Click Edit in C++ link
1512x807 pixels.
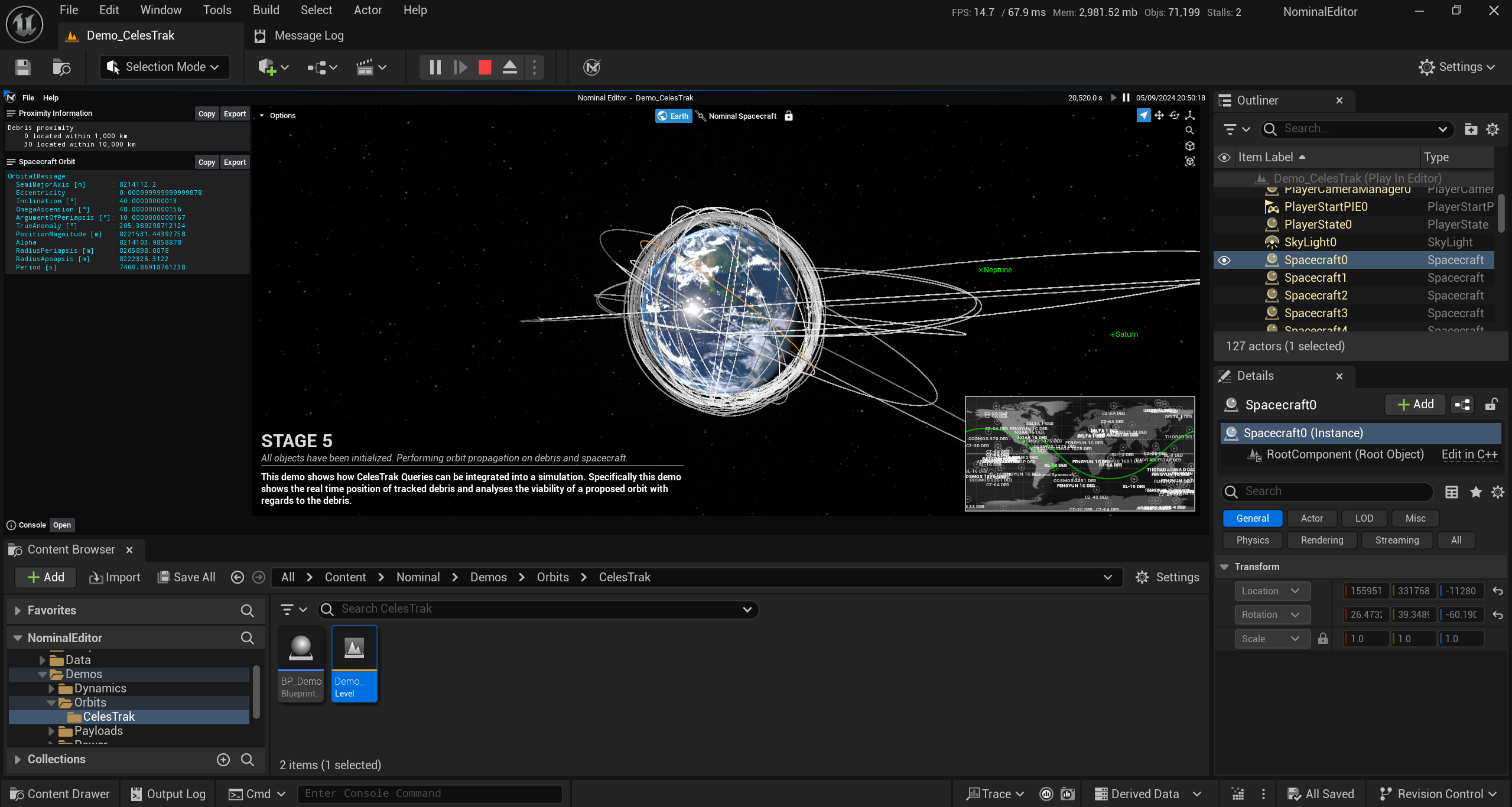[1469, 455]
